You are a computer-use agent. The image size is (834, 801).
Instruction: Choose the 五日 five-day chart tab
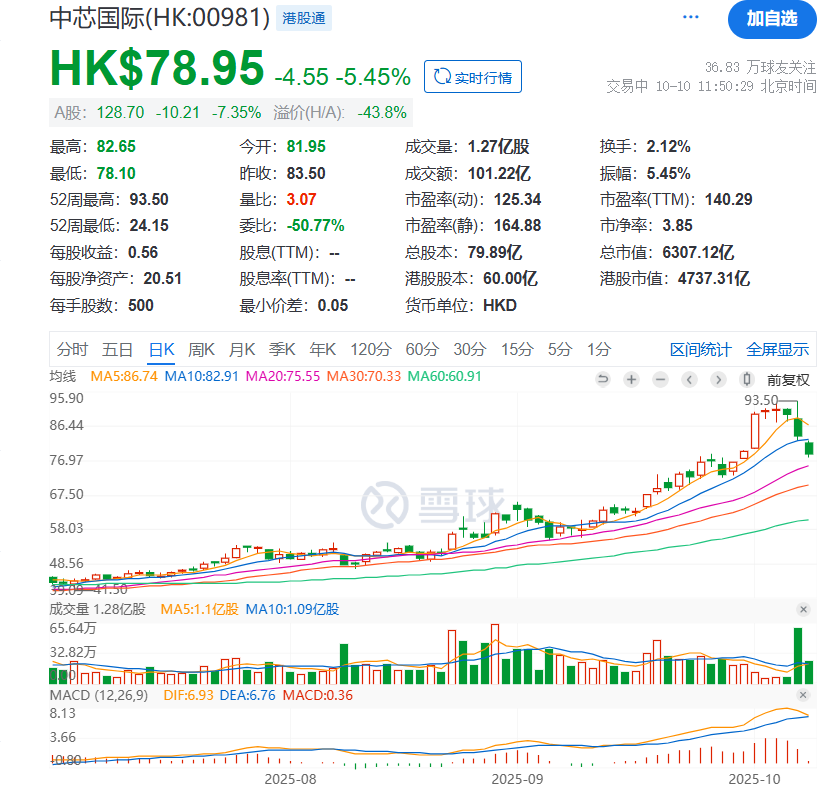[117, 350]
